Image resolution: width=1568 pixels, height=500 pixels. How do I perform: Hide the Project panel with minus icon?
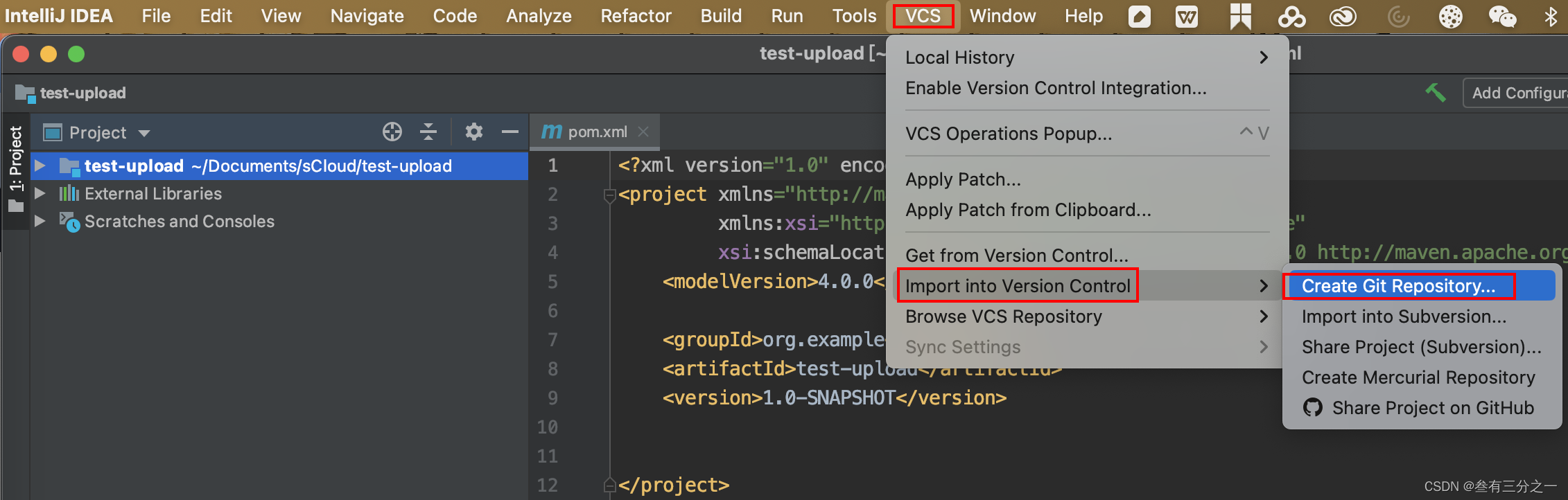coord(510,132)
